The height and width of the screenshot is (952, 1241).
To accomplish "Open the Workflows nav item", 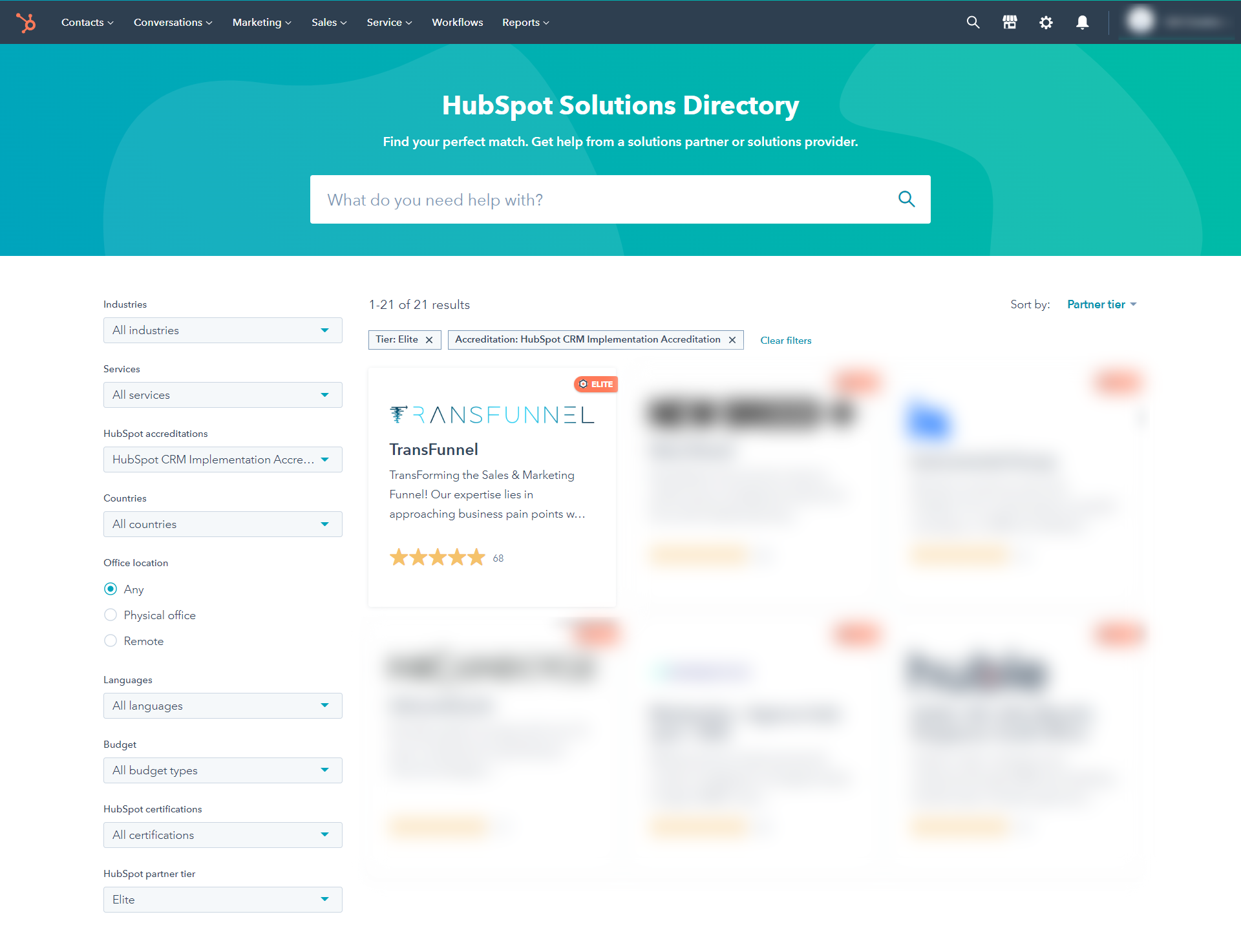I will (x=457, y=23).
